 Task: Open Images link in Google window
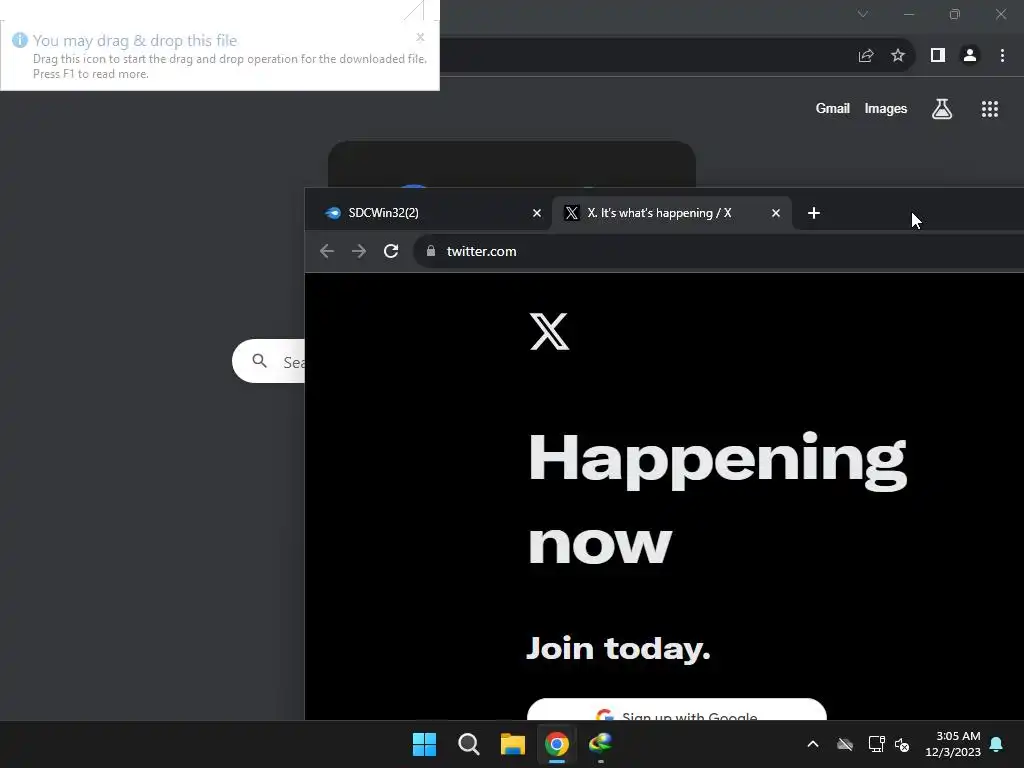click(x=886, y=108)
